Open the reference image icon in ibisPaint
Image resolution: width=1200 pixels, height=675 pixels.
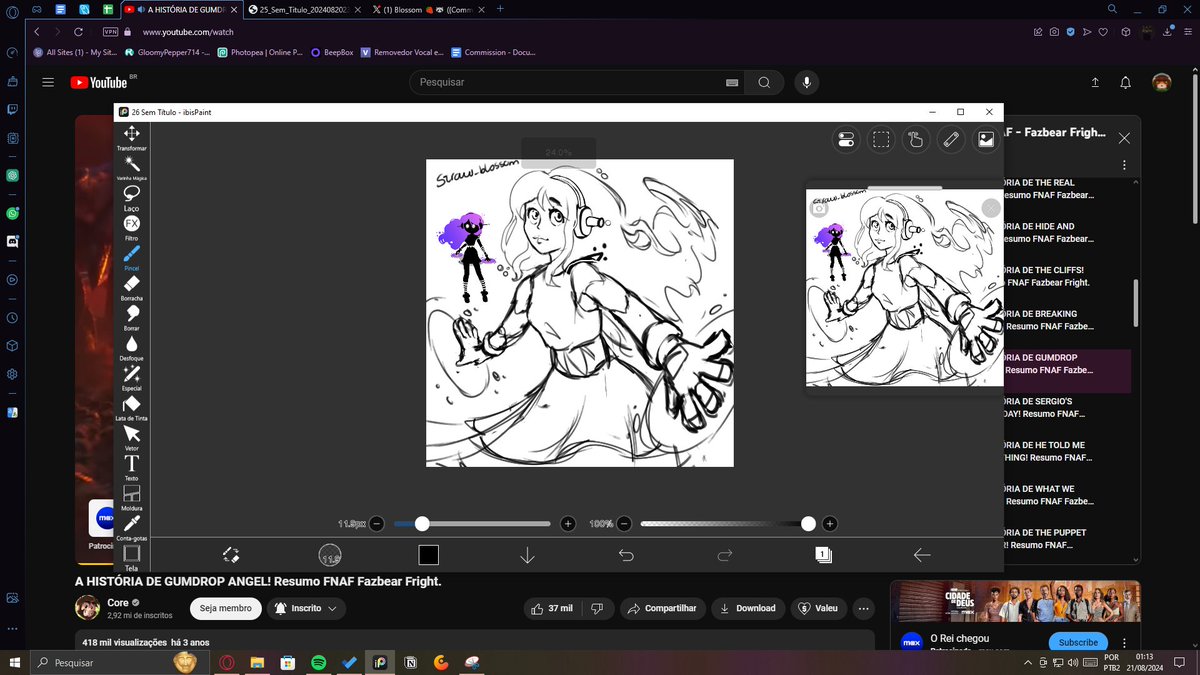pyautogui.click(x=986, y=140)
